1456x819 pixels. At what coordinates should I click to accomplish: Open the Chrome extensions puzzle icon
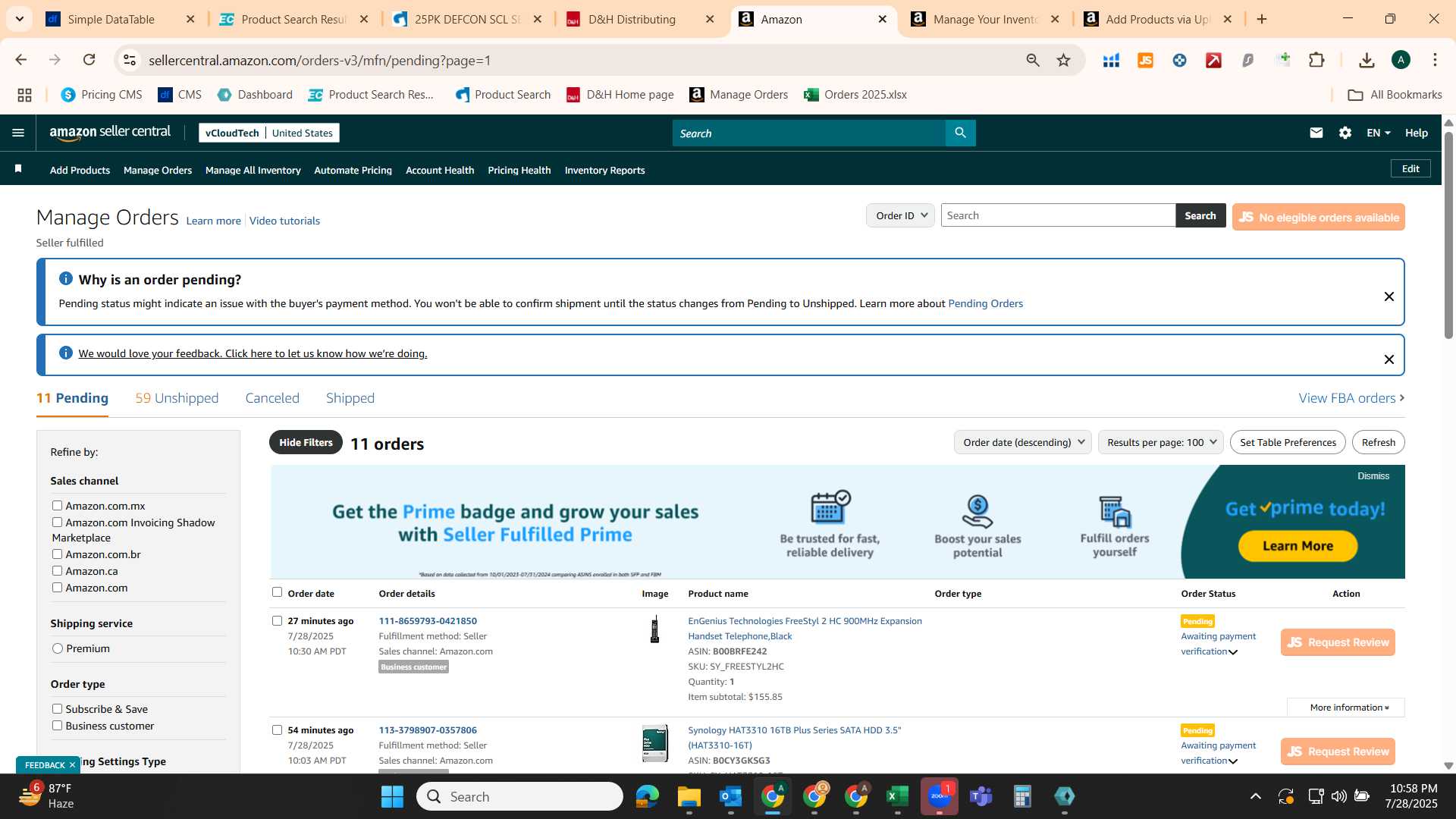tap(1316, 60)
